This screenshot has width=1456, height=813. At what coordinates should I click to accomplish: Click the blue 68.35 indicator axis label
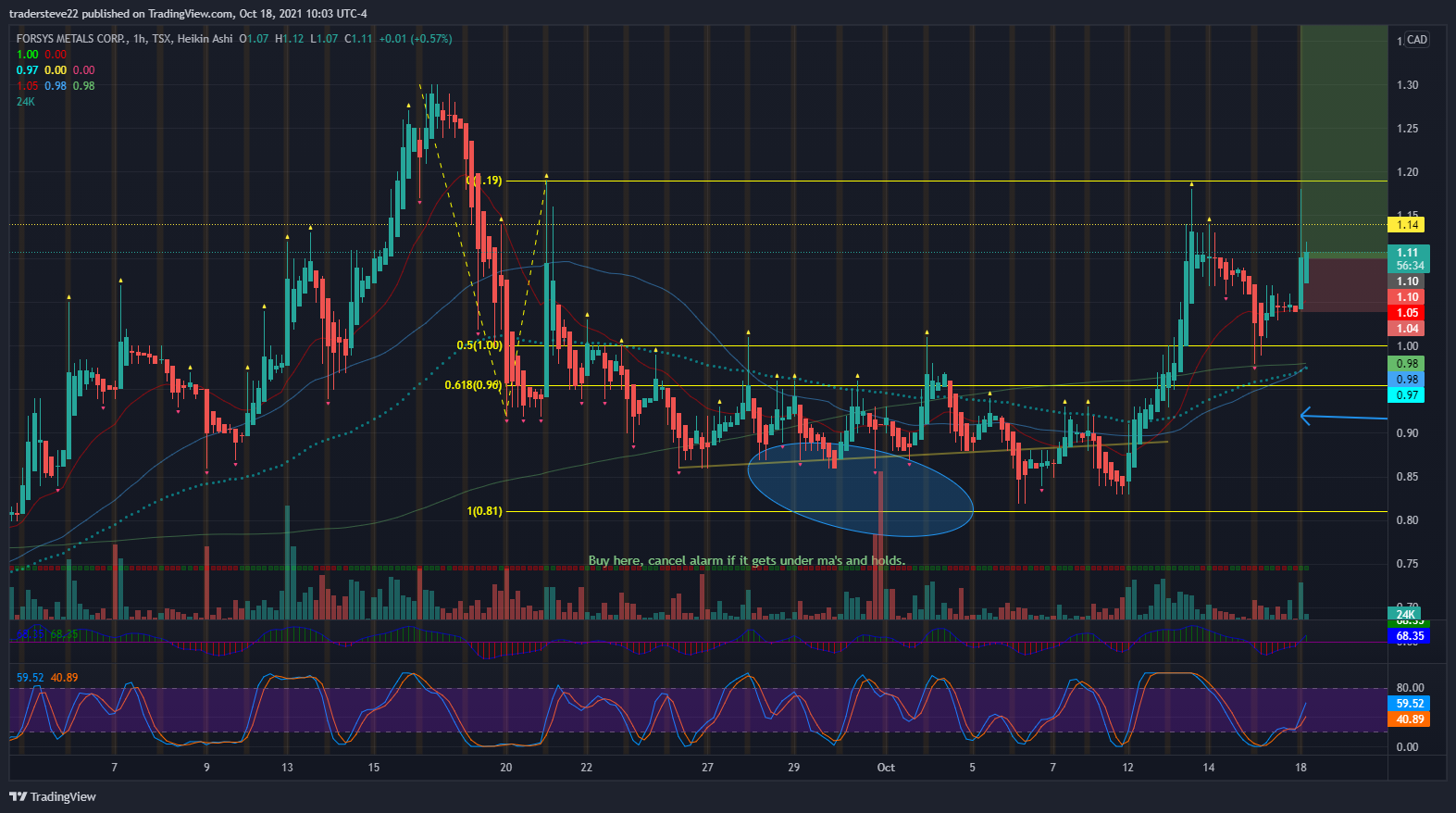(x=1409, y=636)
